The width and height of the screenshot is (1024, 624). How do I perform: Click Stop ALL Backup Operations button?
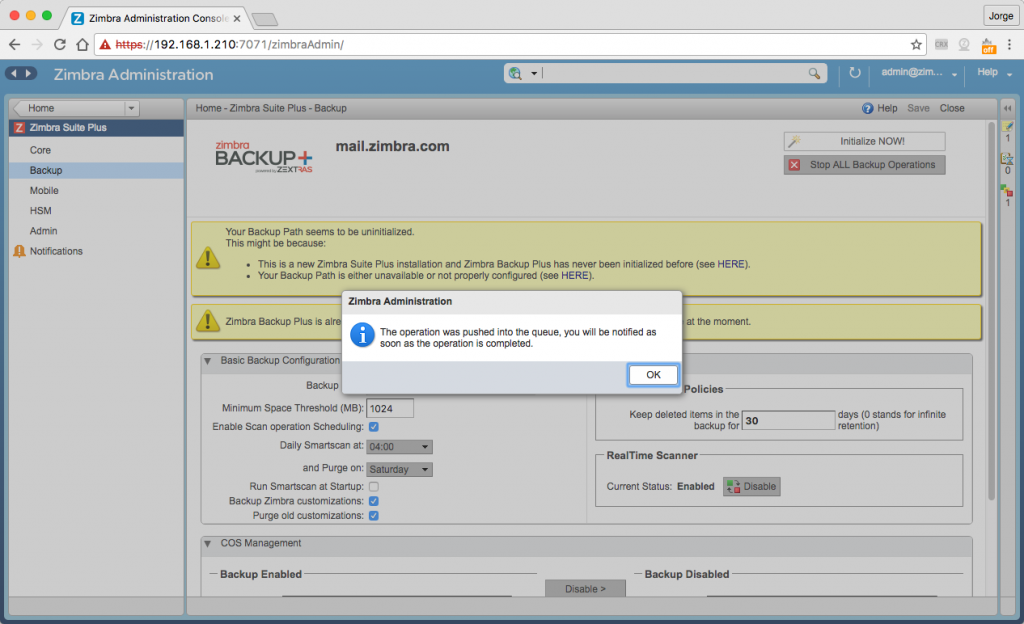pos(864,164)
